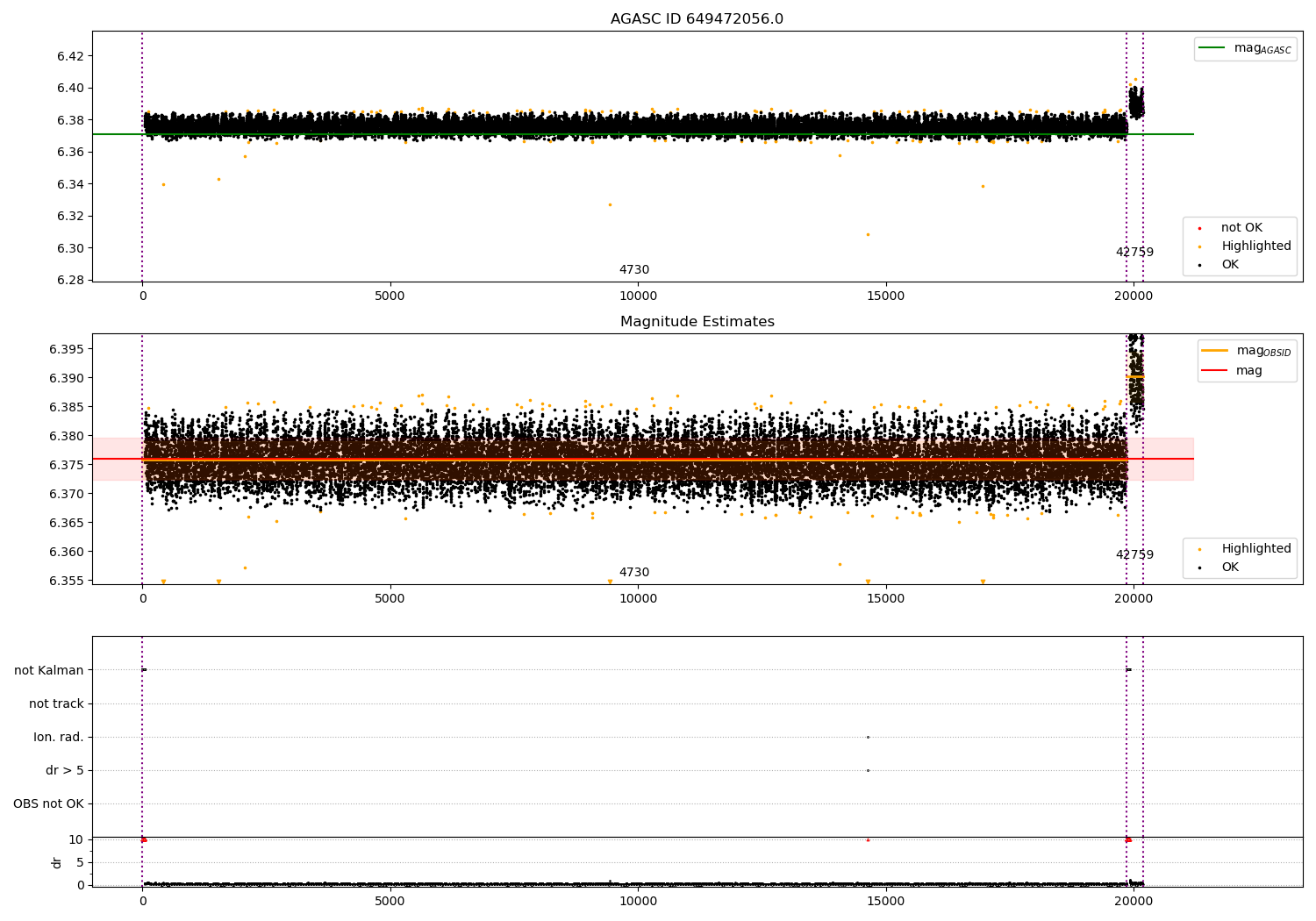This screenshot has width=1316, height=921.
Task: Click the 5 tick on the dr axis
Action: click(x=80, y=862)
